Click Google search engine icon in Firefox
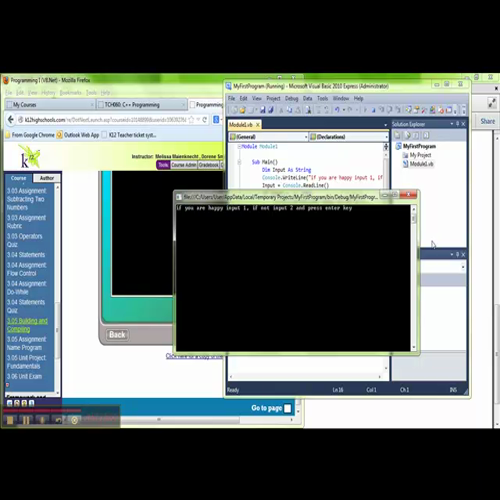Screen dimensions: 500x500 click(216, 119)
